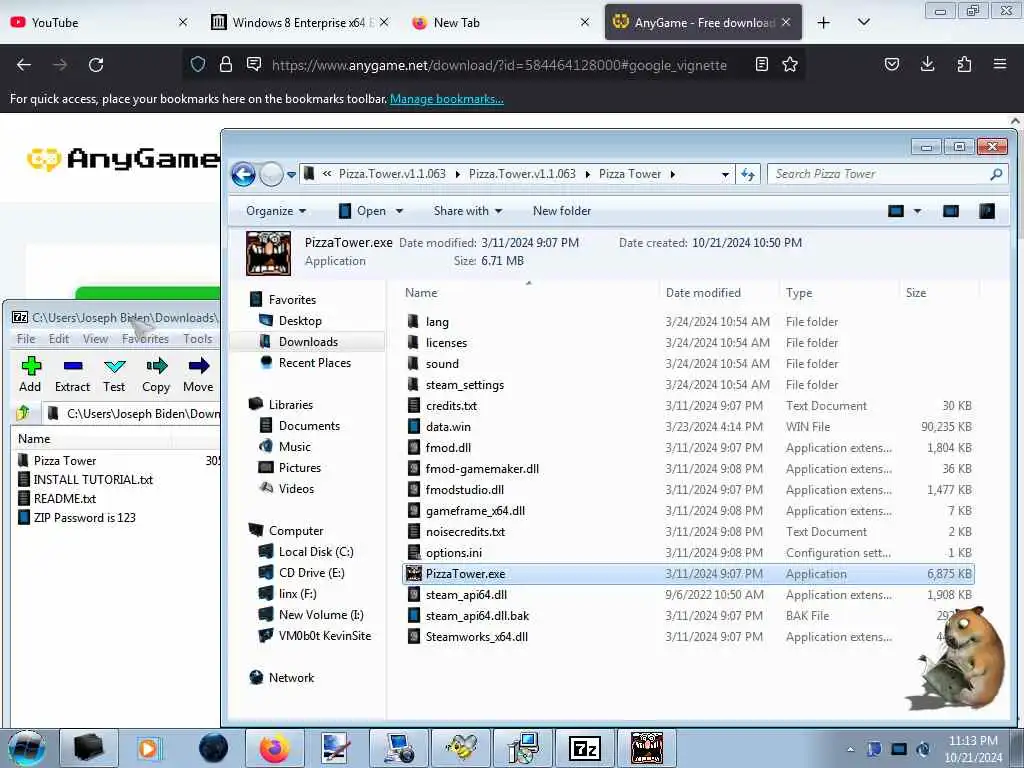Click the 7-Zip Extract button
Viewport: 1024px width, 768px height.
72,375
